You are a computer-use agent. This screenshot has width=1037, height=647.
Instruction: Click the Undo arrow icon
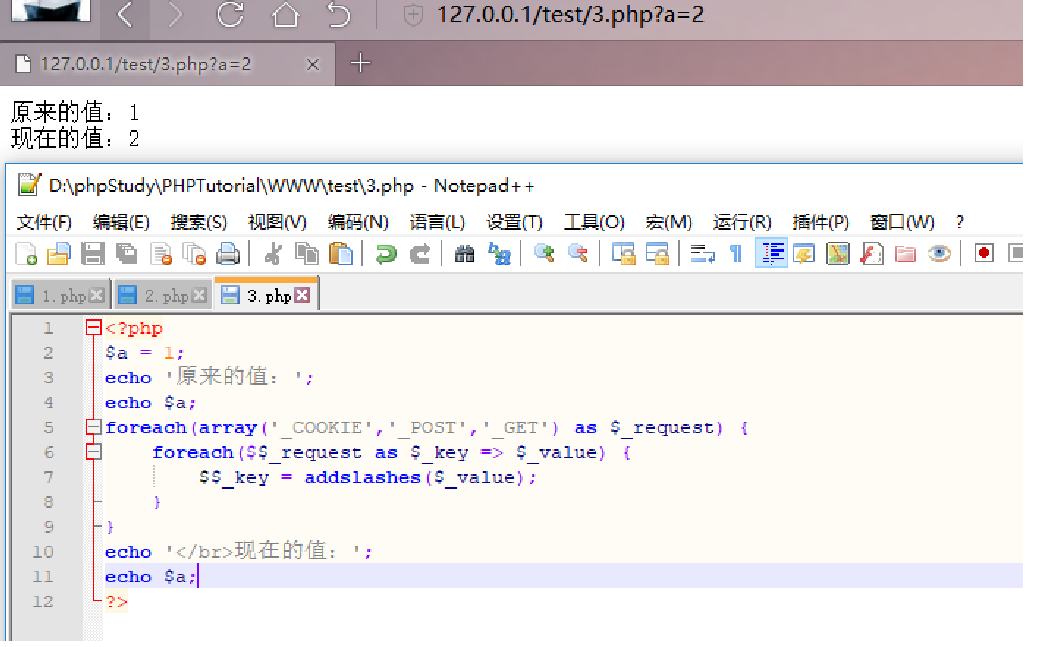pos(386,254)
